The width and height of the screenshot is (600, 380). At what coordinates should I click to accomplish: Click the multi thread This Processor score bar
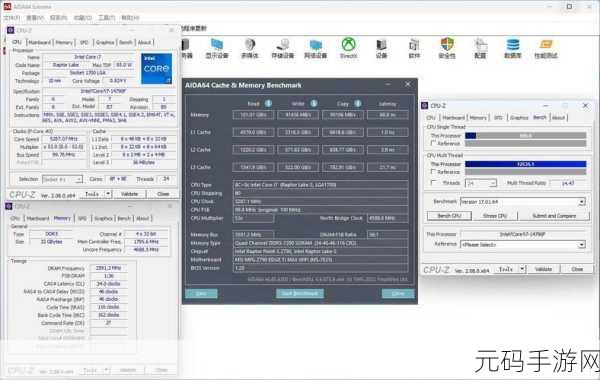[x=525, y=164]
